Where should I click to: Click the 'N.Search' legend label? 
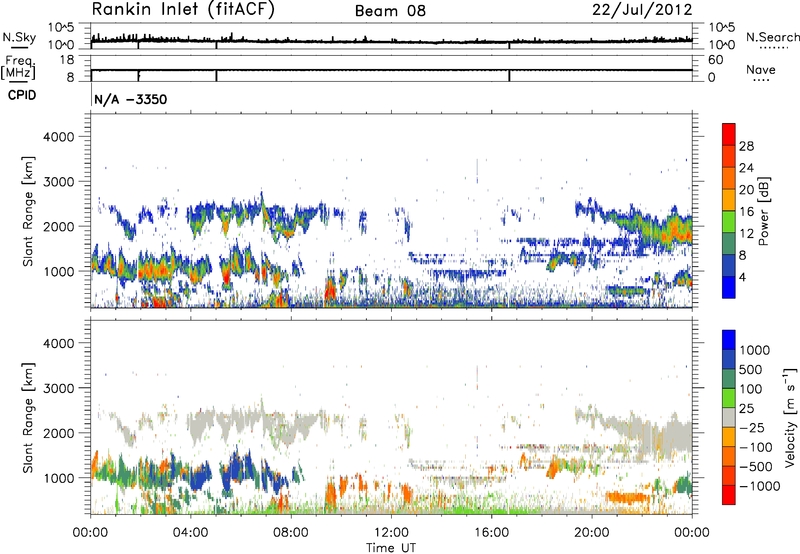pos(772,37)
